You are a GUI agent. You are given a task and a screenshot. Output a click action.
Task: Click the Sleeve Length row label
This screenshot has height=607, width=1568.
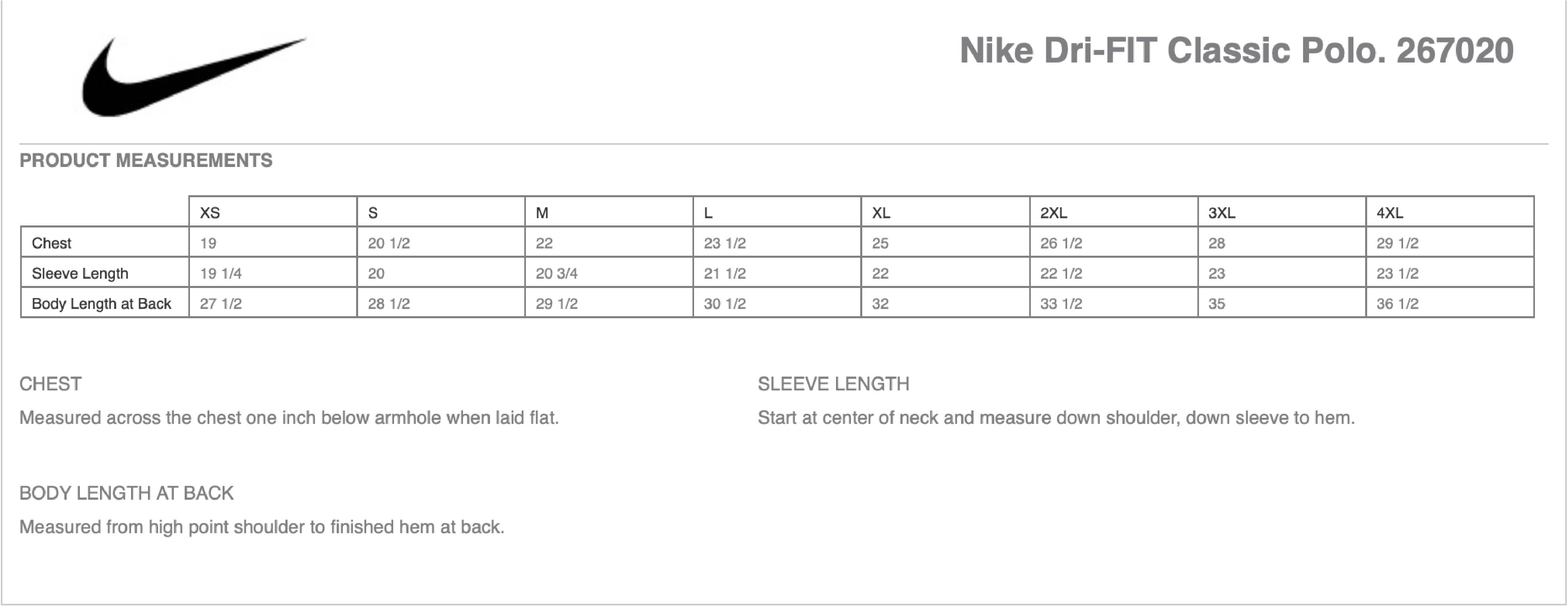pos(80,273)
